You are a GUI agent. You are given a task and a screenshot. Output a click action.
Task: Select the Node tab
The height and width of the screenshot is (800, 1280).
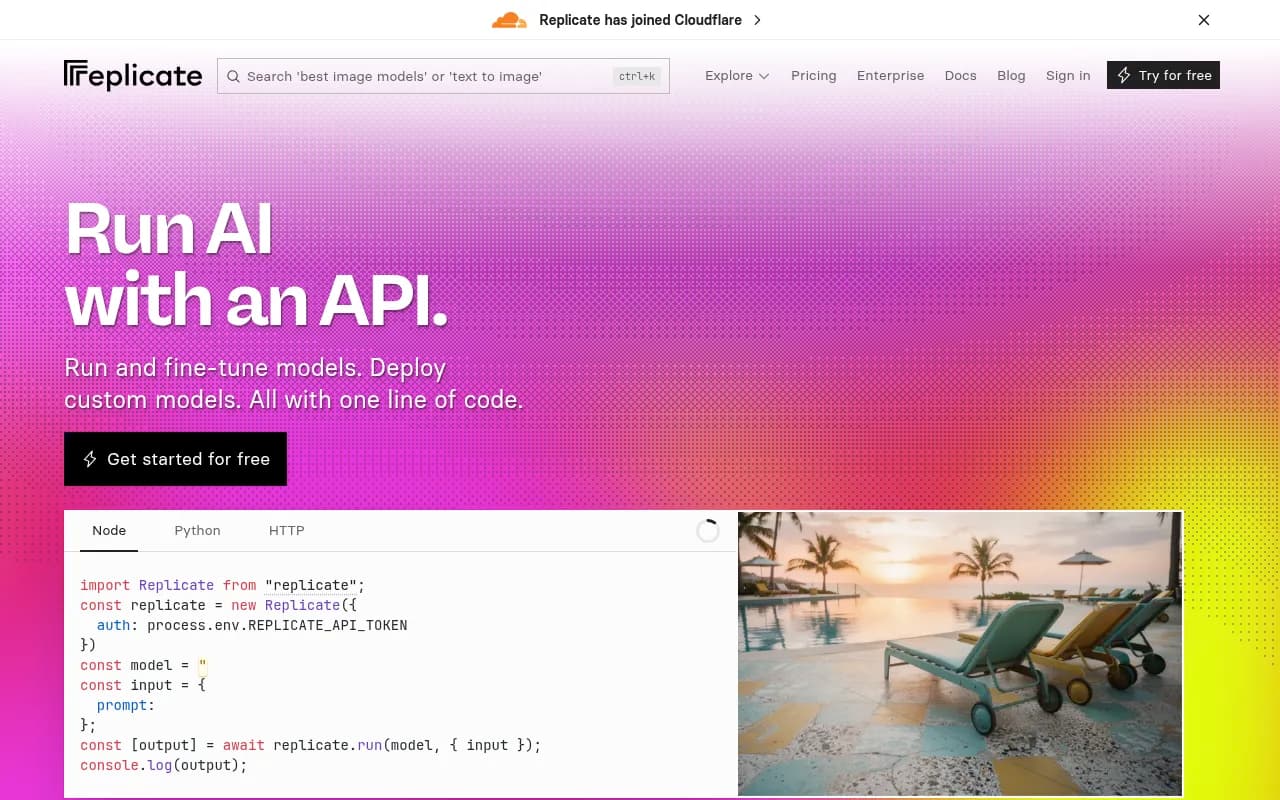pos(109,530)
